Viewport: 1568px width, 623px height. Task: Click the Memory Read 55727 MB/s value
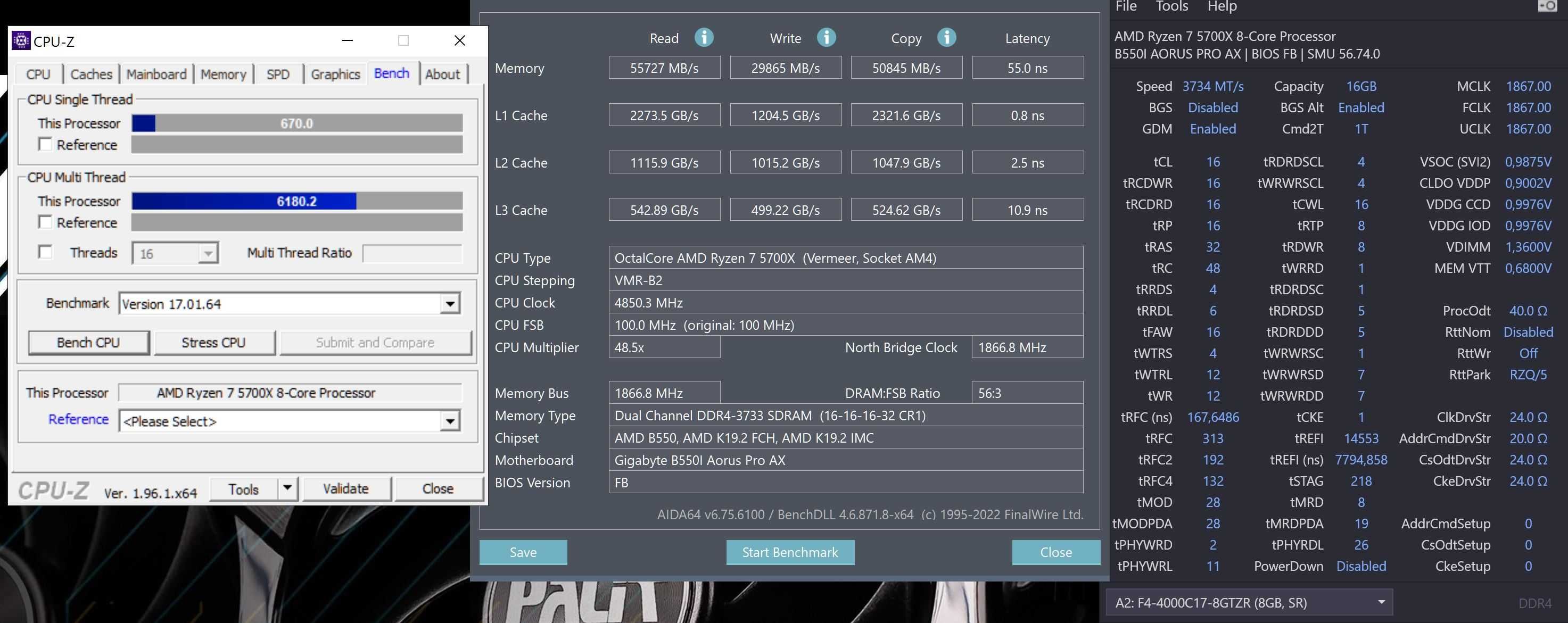[x=664, y=68]
